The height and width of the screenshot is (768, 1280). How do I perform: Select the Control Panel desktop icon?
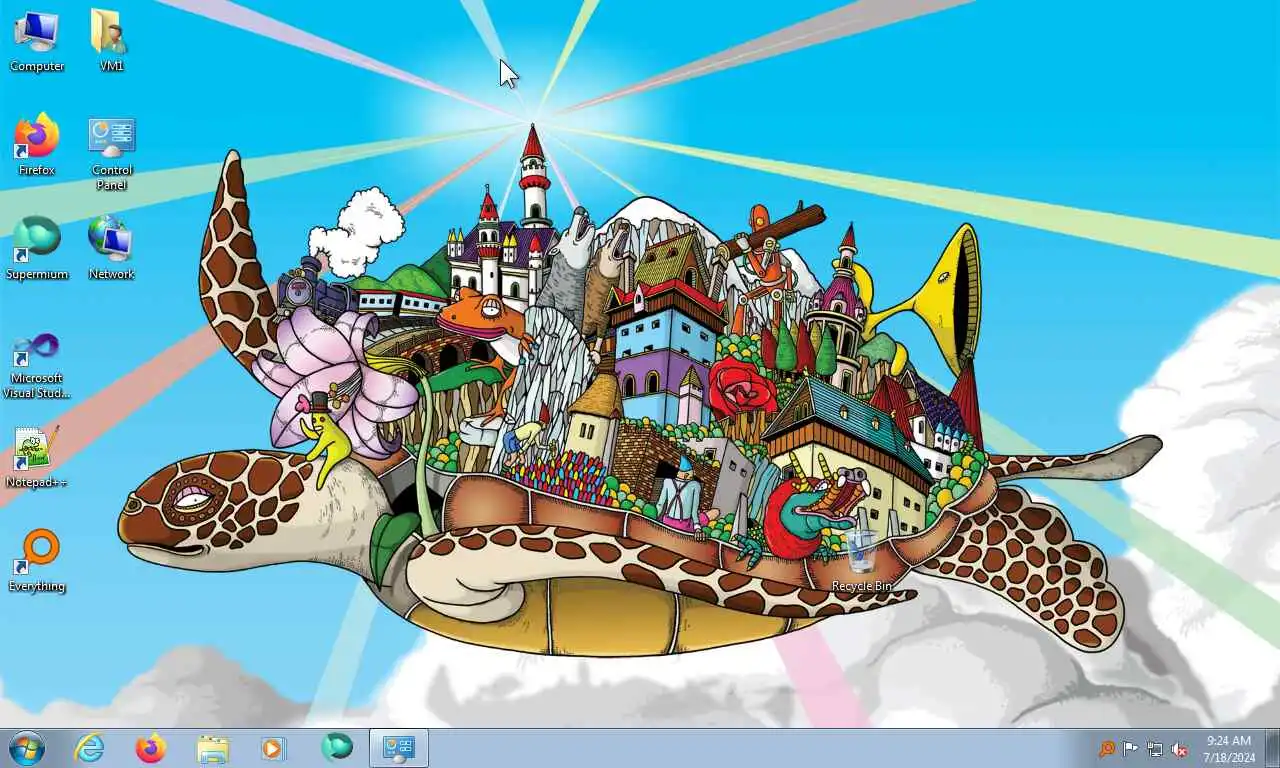[x=111, y=152]
